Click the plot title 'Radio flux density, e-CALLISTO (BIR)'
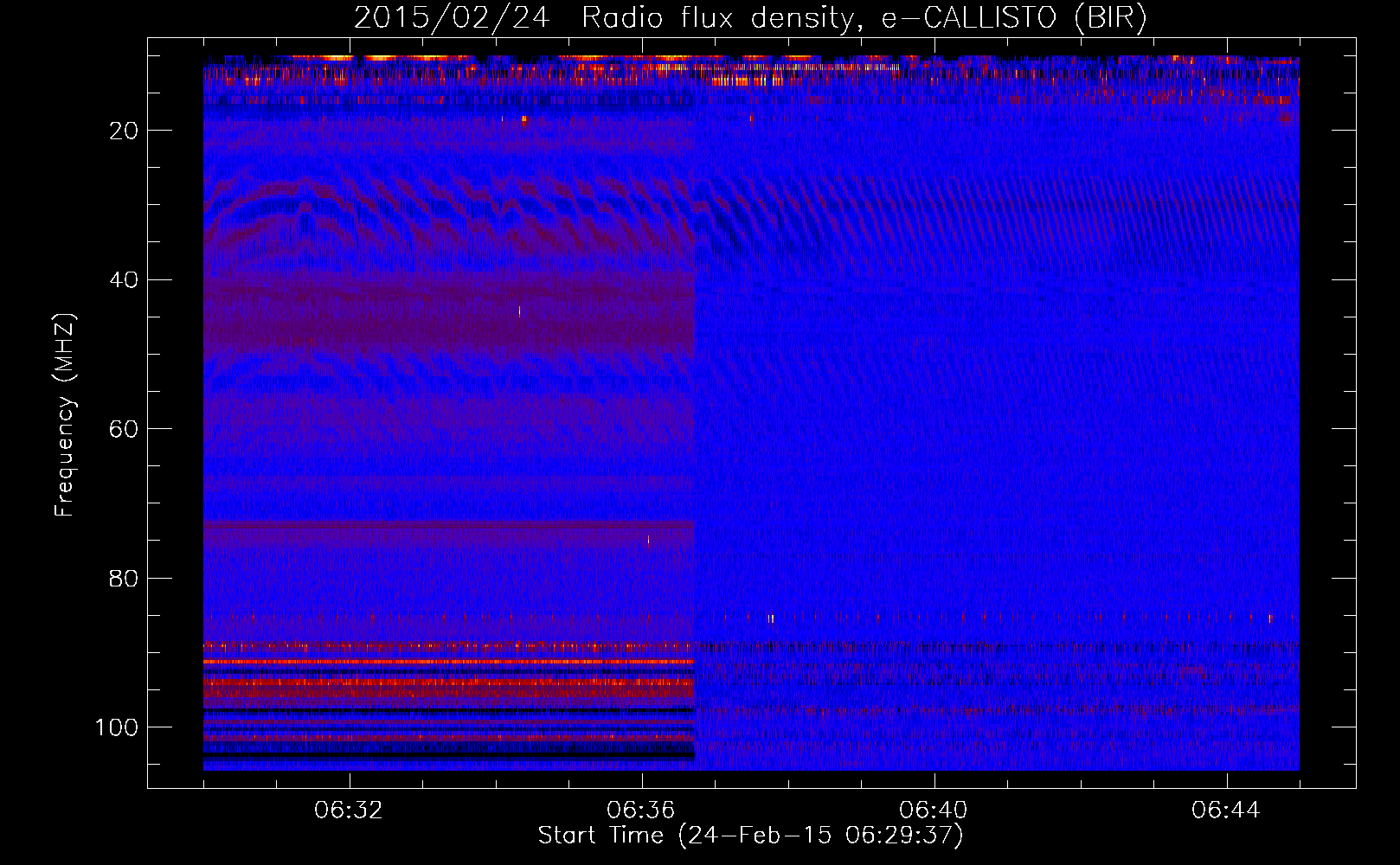The image size is (1400, 865). coord(864,18)
